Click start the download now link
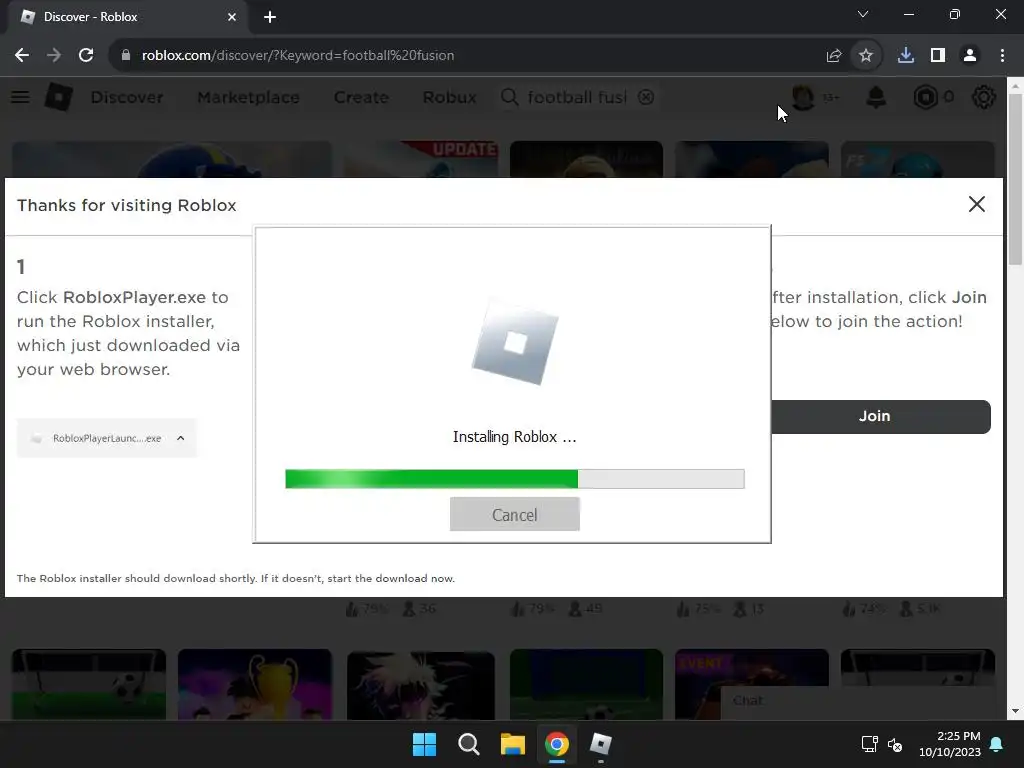The width and height of the screenshot is (1024, 768). 391,579
